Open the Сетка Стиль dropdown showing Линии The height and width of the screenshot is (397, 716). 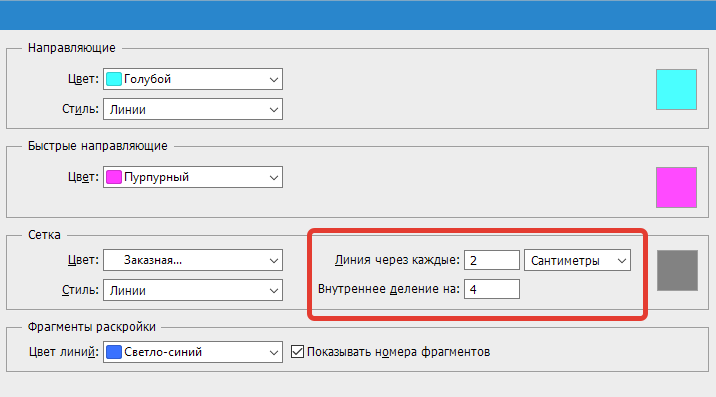pos(193,290)
